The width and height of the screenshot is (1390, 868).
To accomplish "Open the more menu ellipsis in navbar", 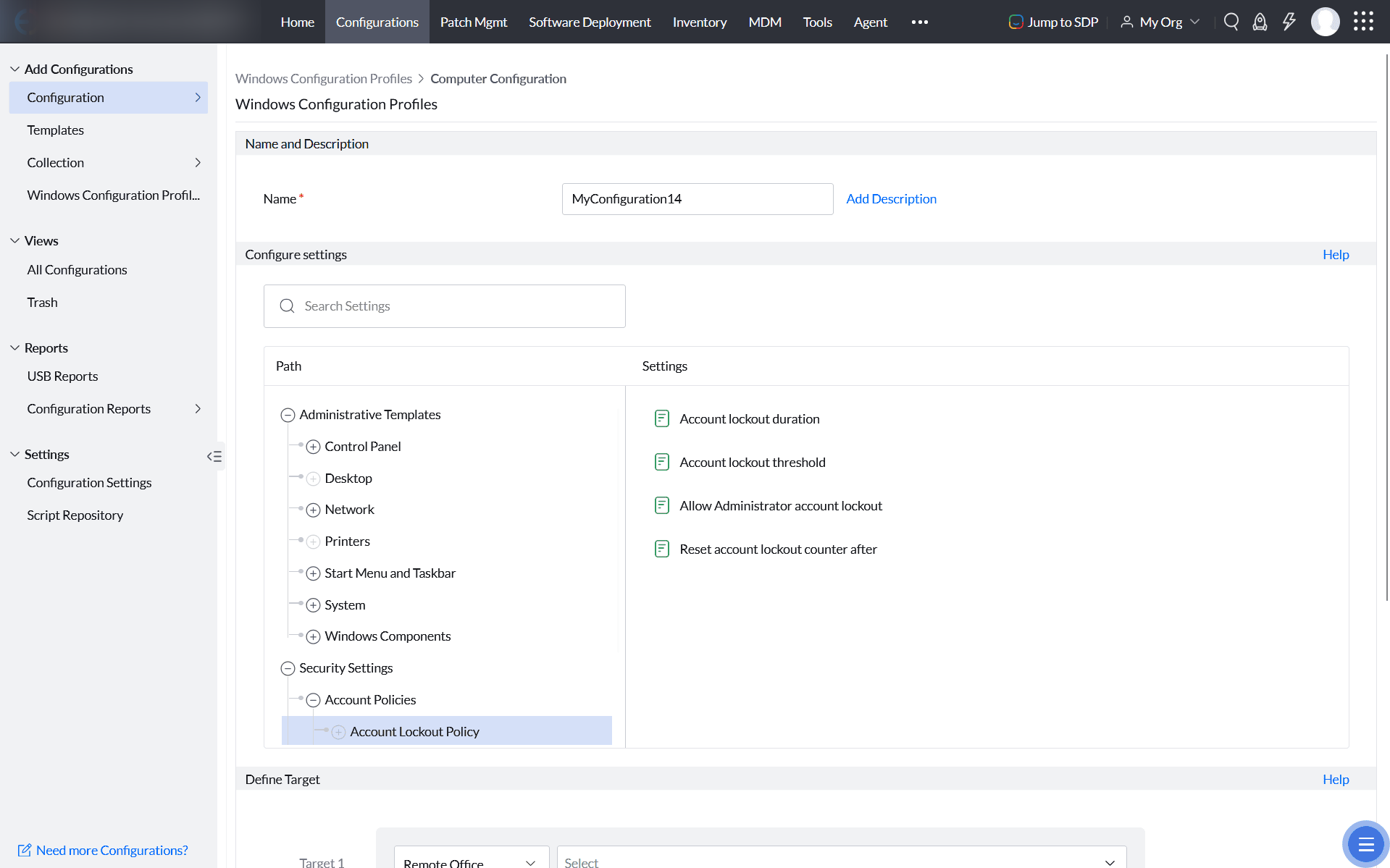I will [919, 22].
